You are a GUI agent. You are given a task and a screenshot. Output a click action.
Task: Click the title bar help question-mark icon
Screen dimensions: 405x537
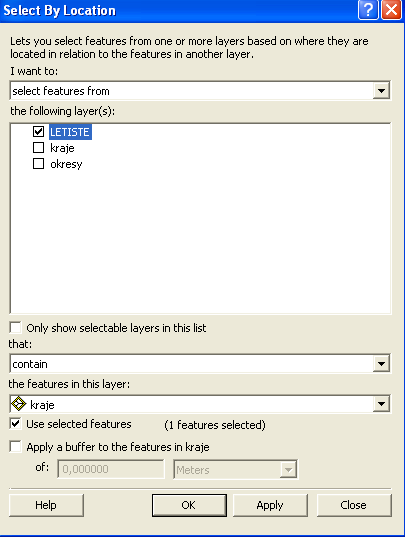[x=368, y=10]
